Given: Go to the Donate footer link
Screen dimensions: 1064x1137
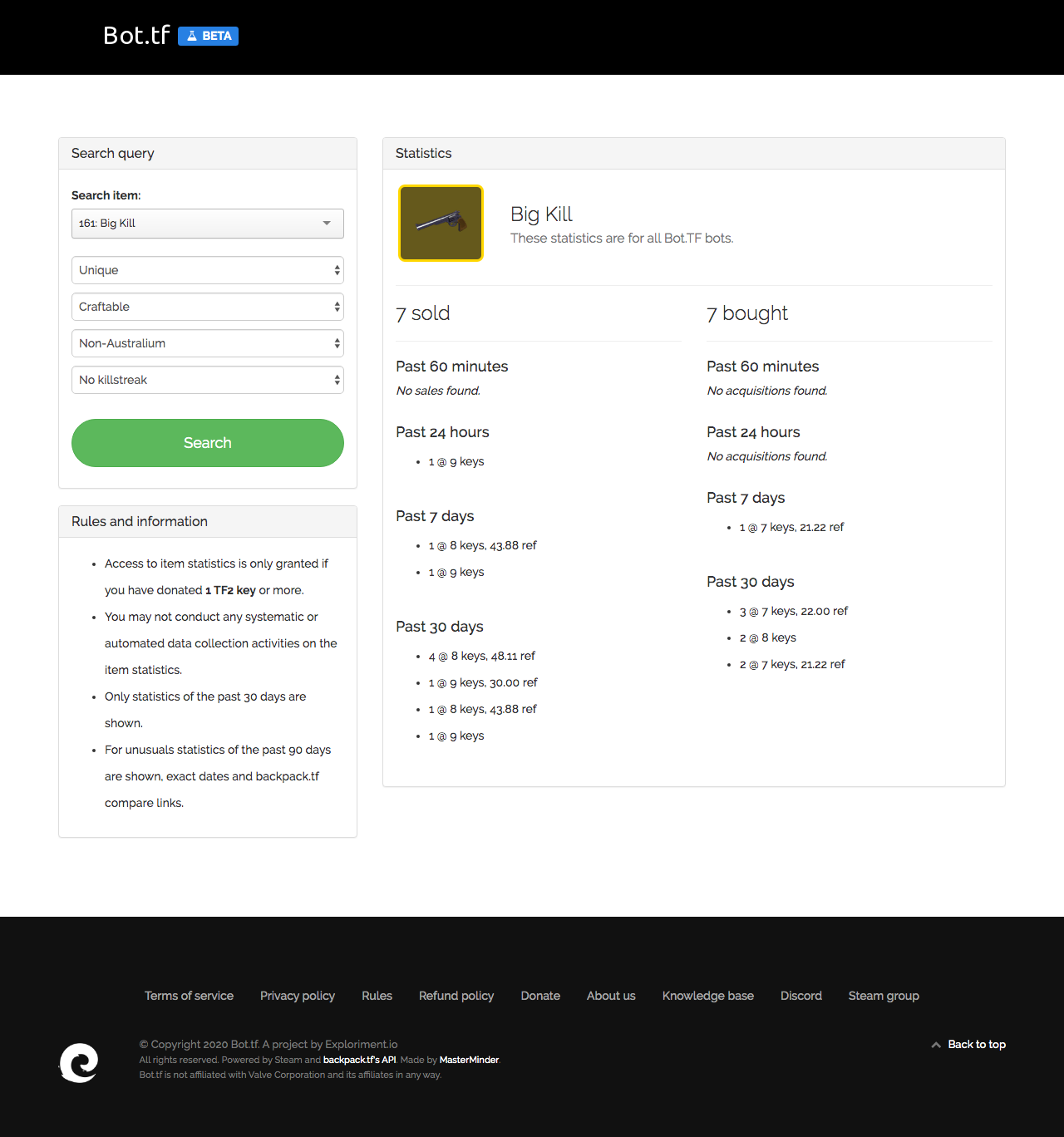Looking at the screenshot, I should pyautogui.click(x=540, y=996).
